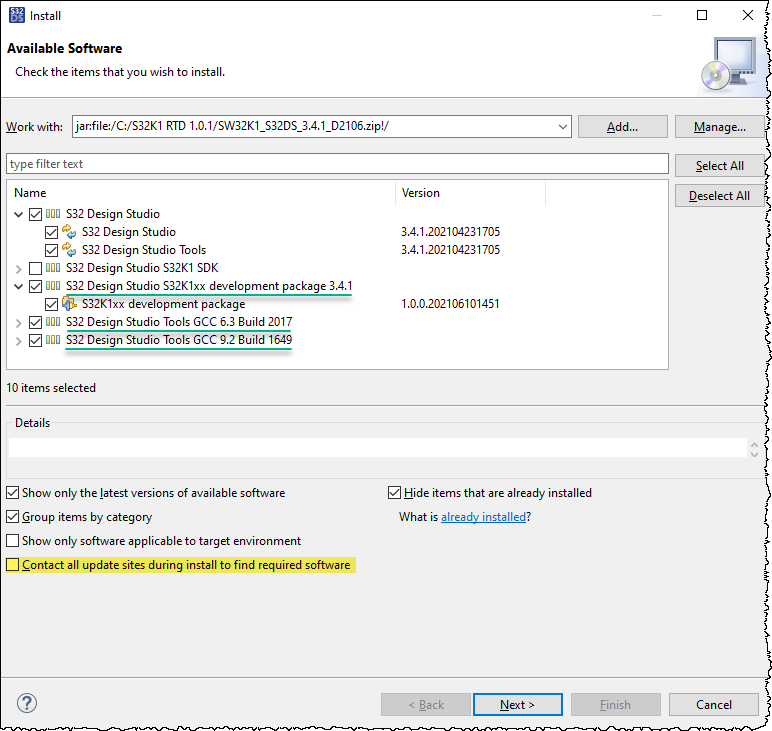Toggle Hide items that are already installed
Image resolution: width=772 pixels, height=731 pixels.
pos(394,492)
